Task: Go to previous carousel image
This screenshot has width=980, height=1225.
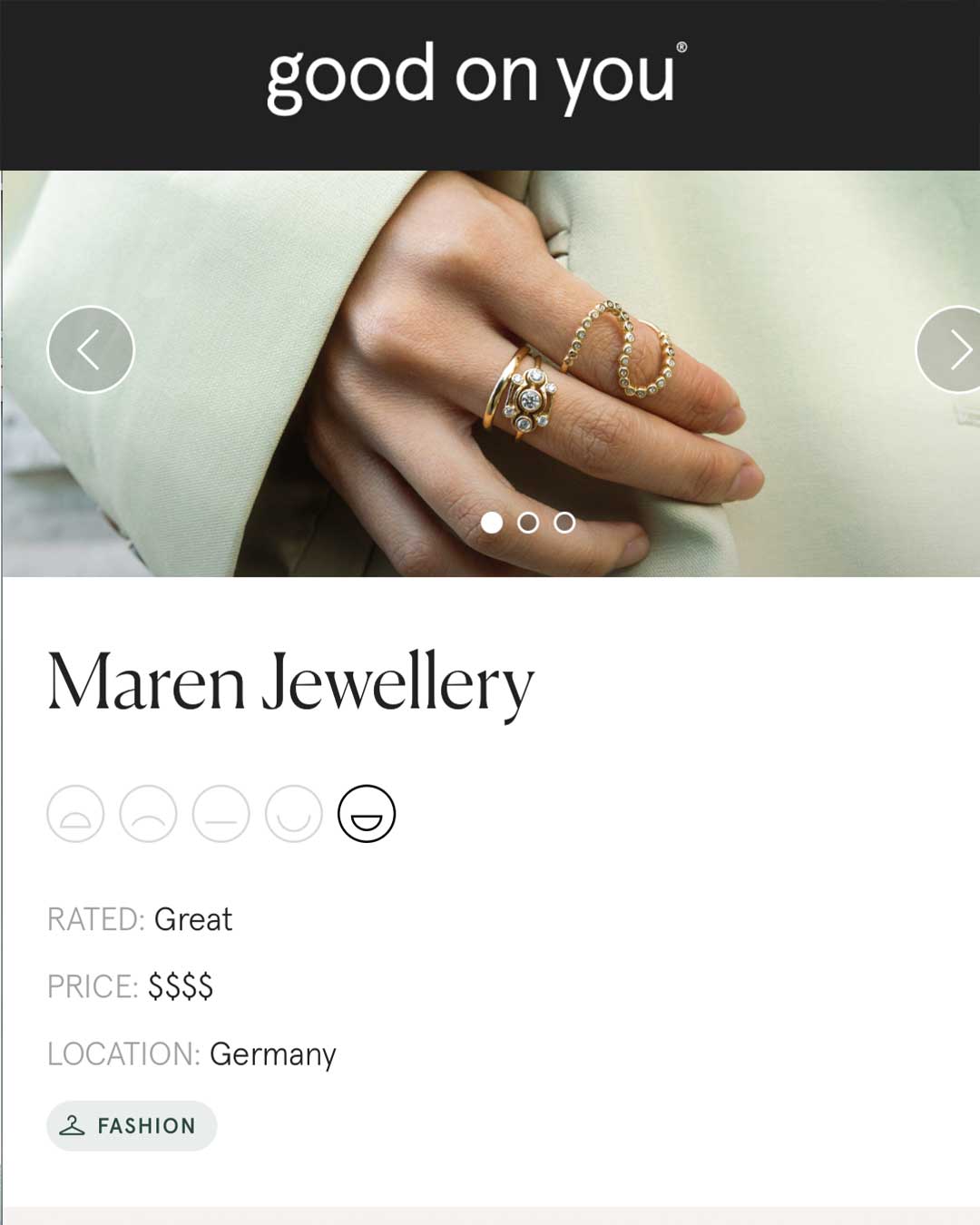Action: pyautogui.click(x=91, y=349)
